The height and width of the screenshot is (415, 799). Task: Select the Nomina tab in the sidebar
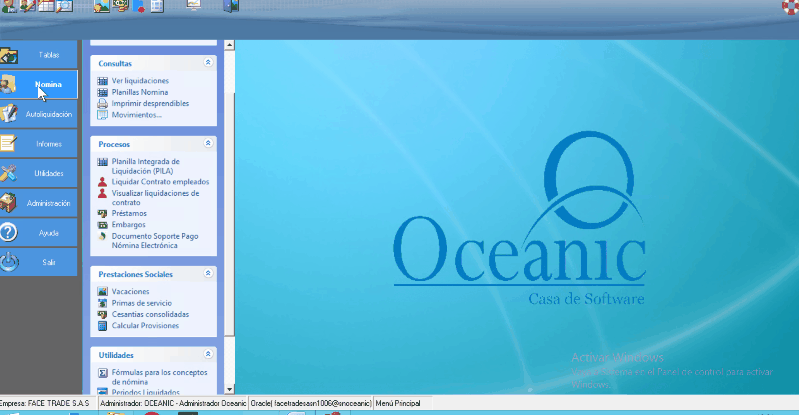pyautogui.click(x=39, y=85)
